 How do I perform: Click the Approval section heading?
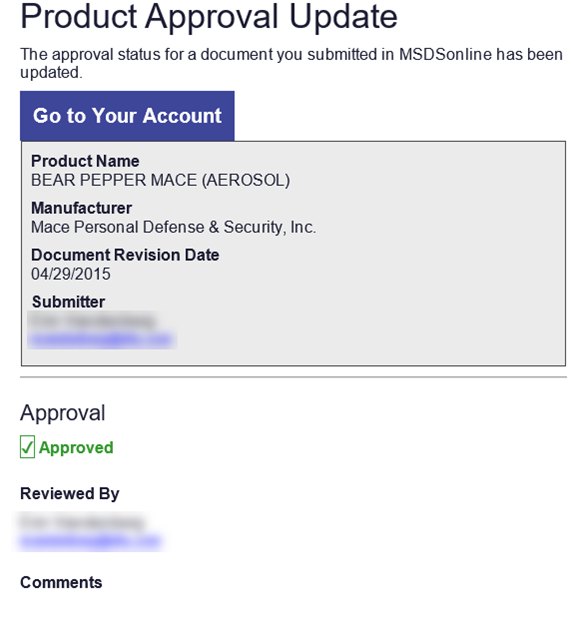pos(63,413)
